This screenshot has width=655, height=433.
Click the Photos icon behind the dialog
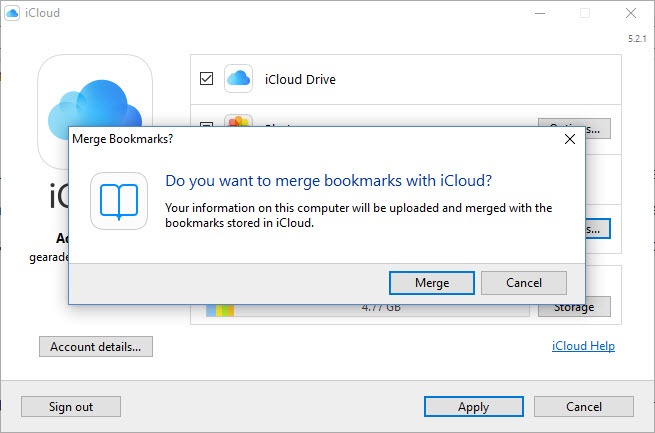(x=239, y=121)
